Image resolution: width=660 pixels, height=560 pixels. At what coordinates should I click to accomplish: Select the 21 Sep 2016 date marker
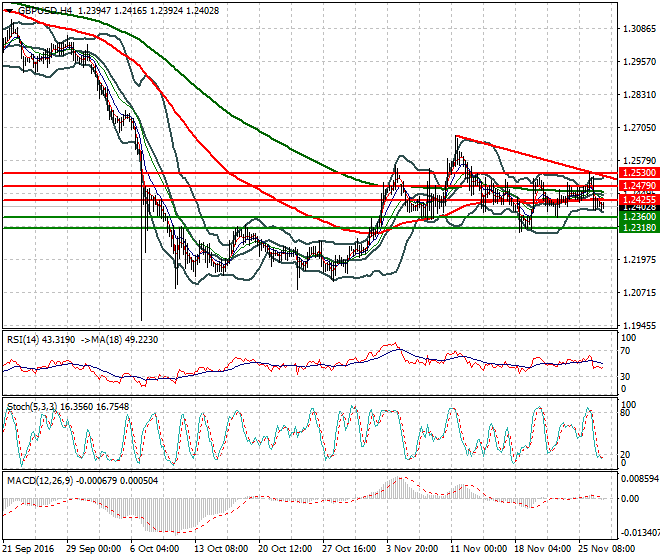coord(29,549)
